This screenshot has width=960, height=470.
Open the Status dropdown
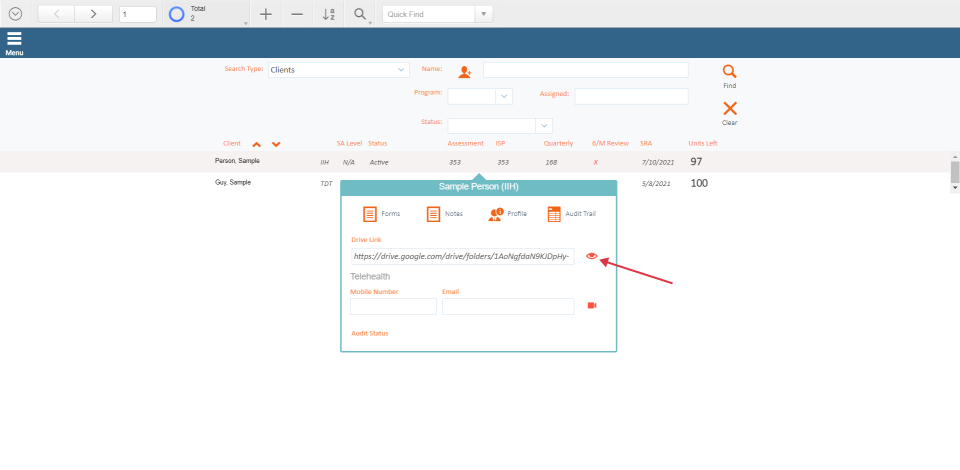tap(544, 126)
